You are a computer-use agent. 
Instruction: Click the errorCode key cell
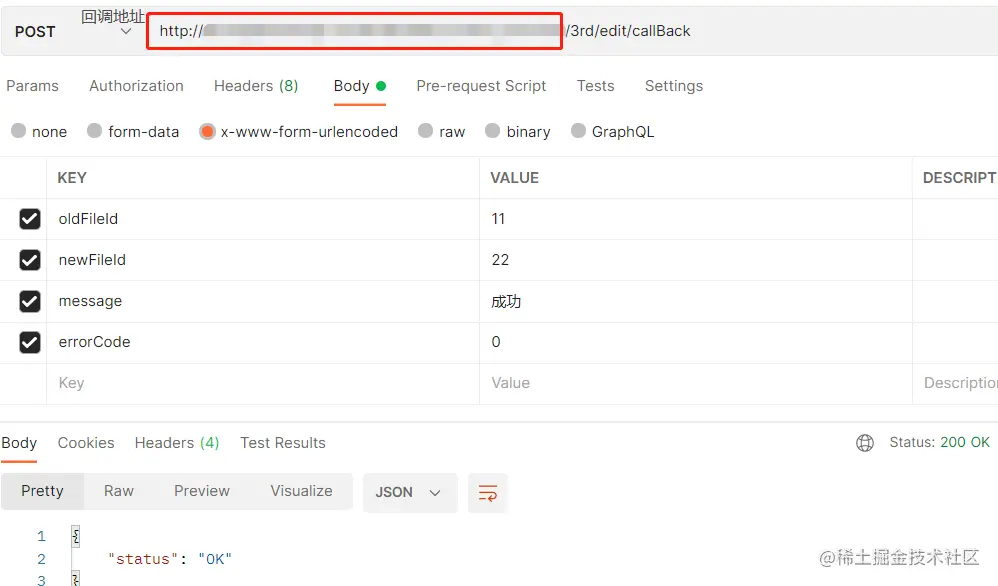pos(263,342)
